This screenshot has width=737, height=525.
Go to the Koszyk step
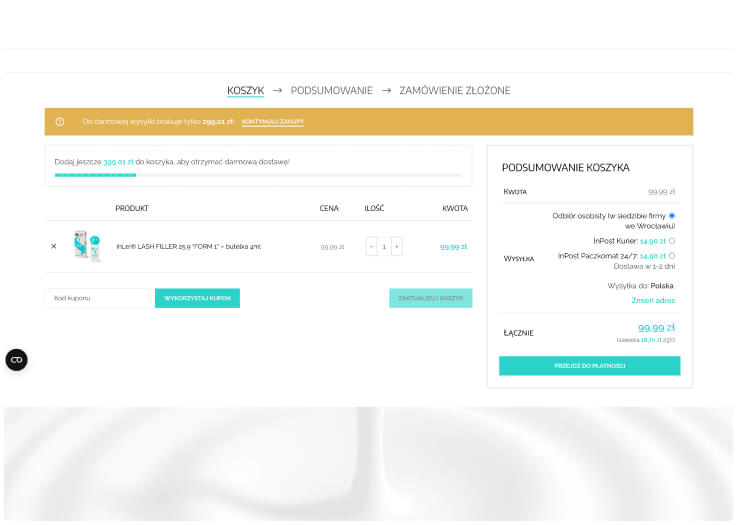coord(245,90)
